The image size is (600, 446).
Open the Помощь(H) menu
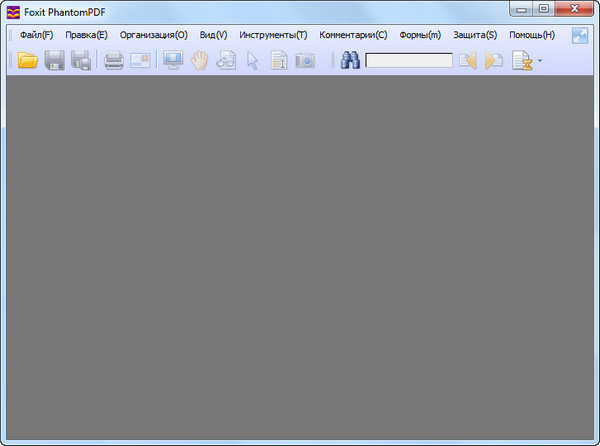pos(532,35)
